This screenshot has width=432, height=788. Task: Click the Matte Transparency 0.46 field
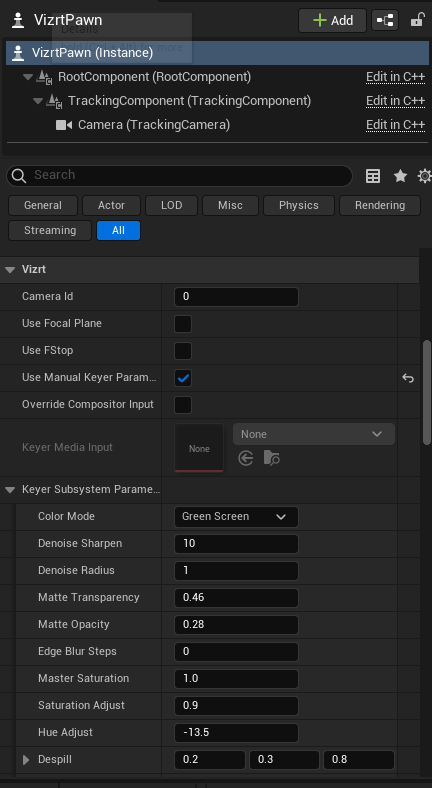[x=236, y=598]
